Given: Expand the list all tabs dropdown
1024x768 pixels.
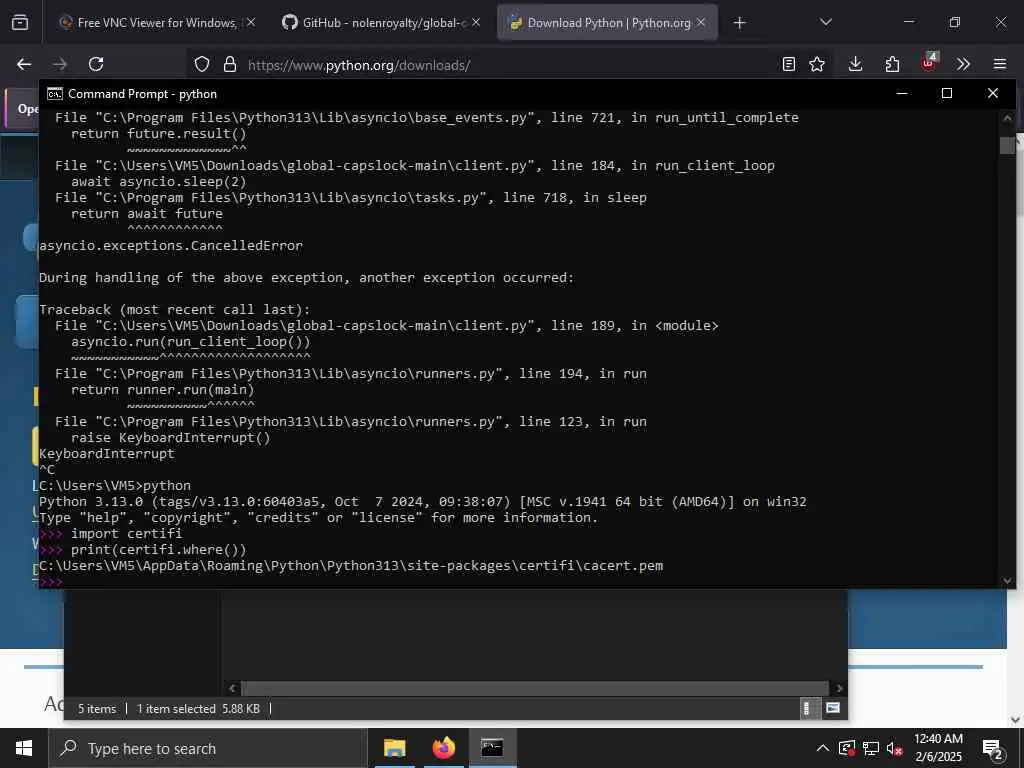Looking at the screenshot, I should 825,23.
